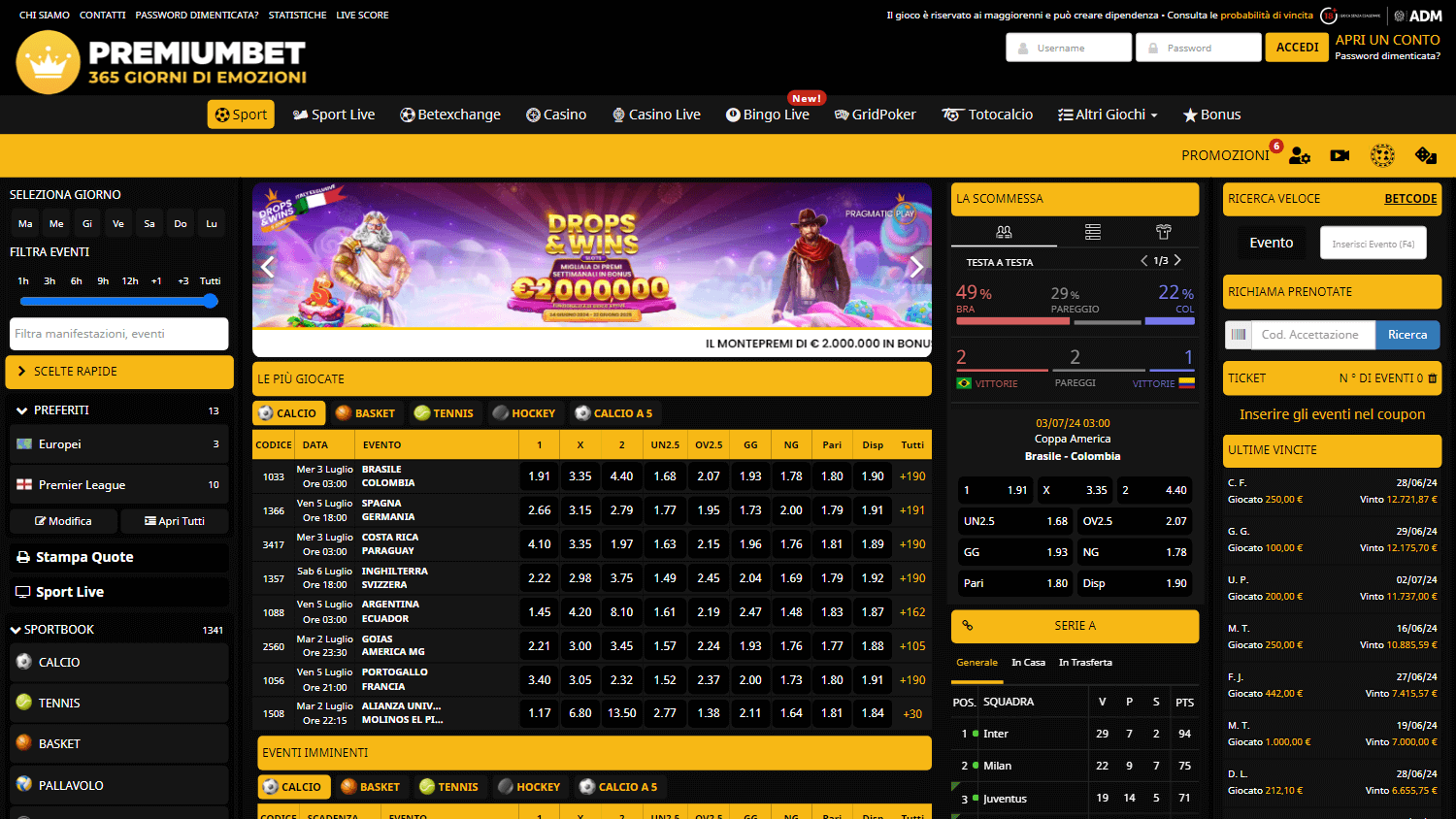Expand the Scelte Rapide section
This screenshot has height=819, width=1456.
[x=119, y=372]
